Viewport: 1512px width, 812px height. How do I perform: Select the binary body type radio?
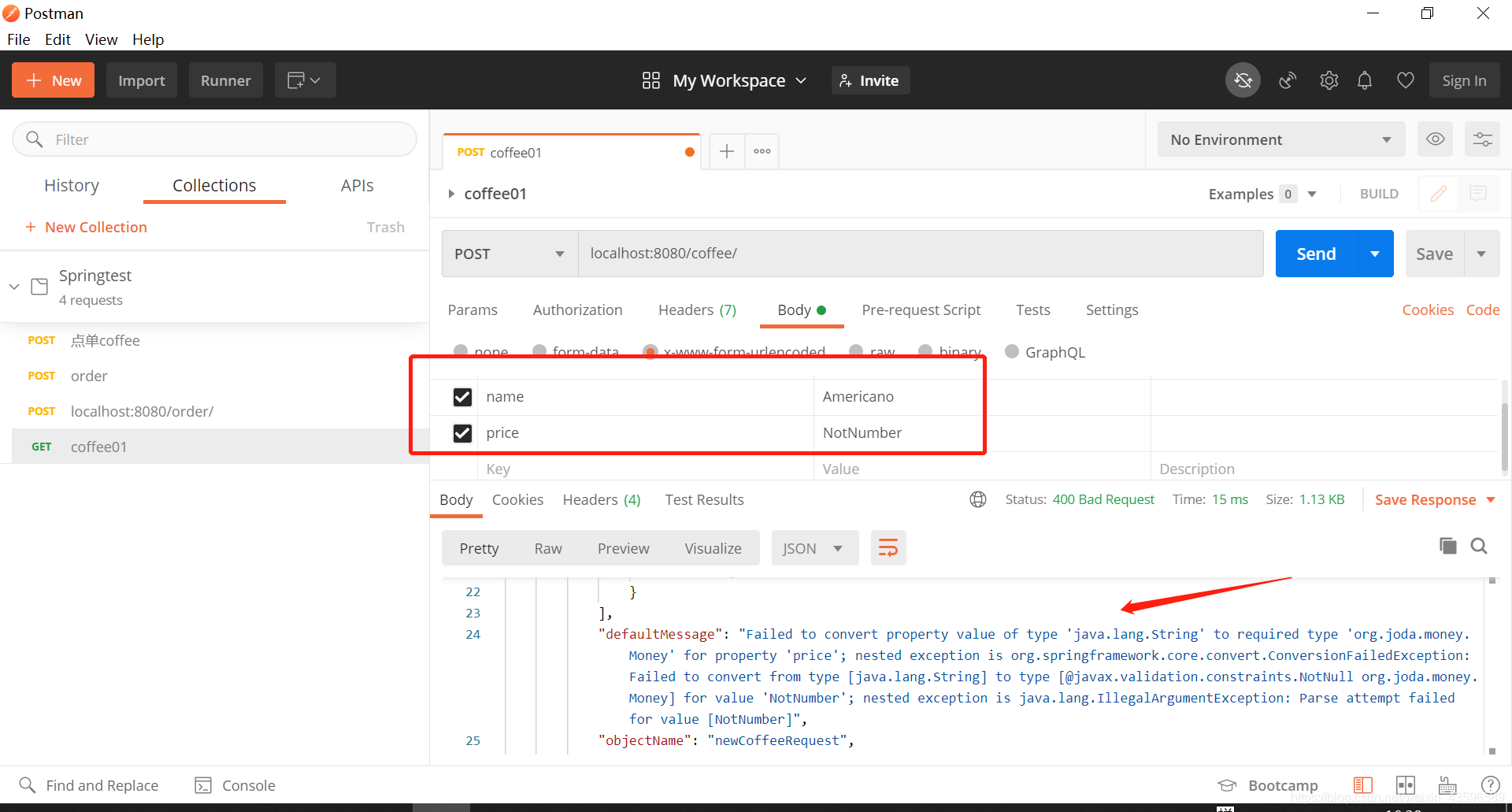tap(925, 351)
